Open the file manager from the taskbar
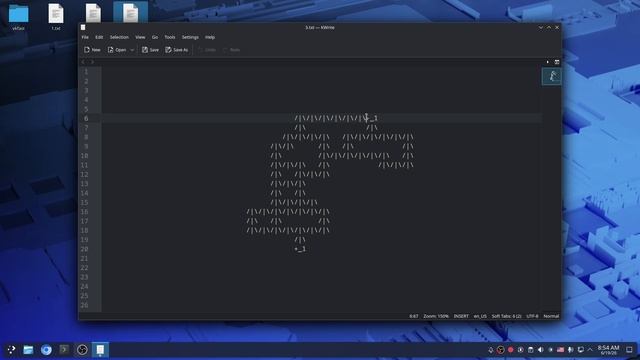 tap(28, 350)
